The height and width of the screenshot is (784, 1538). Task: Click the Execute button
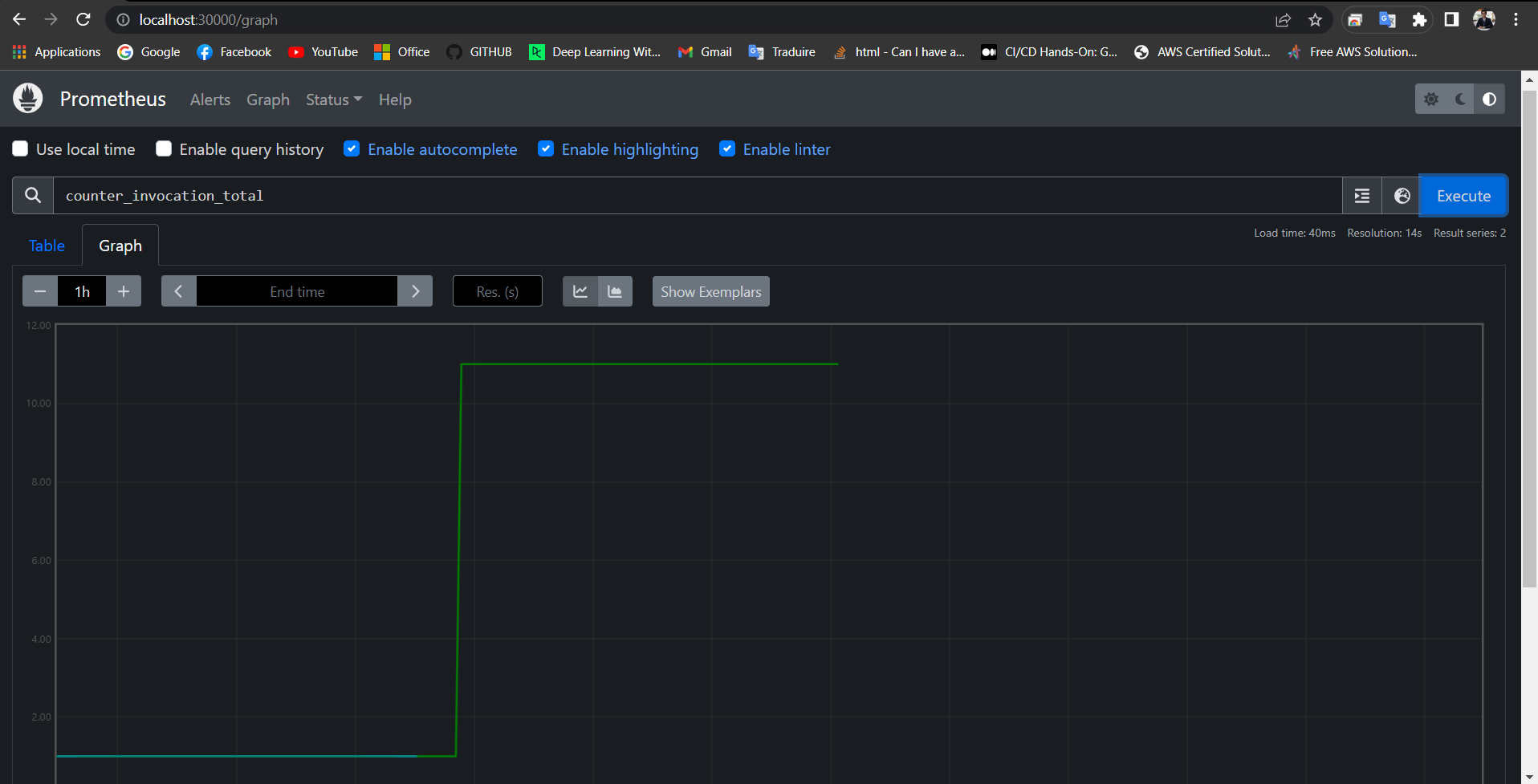[x=1463, y=195]
